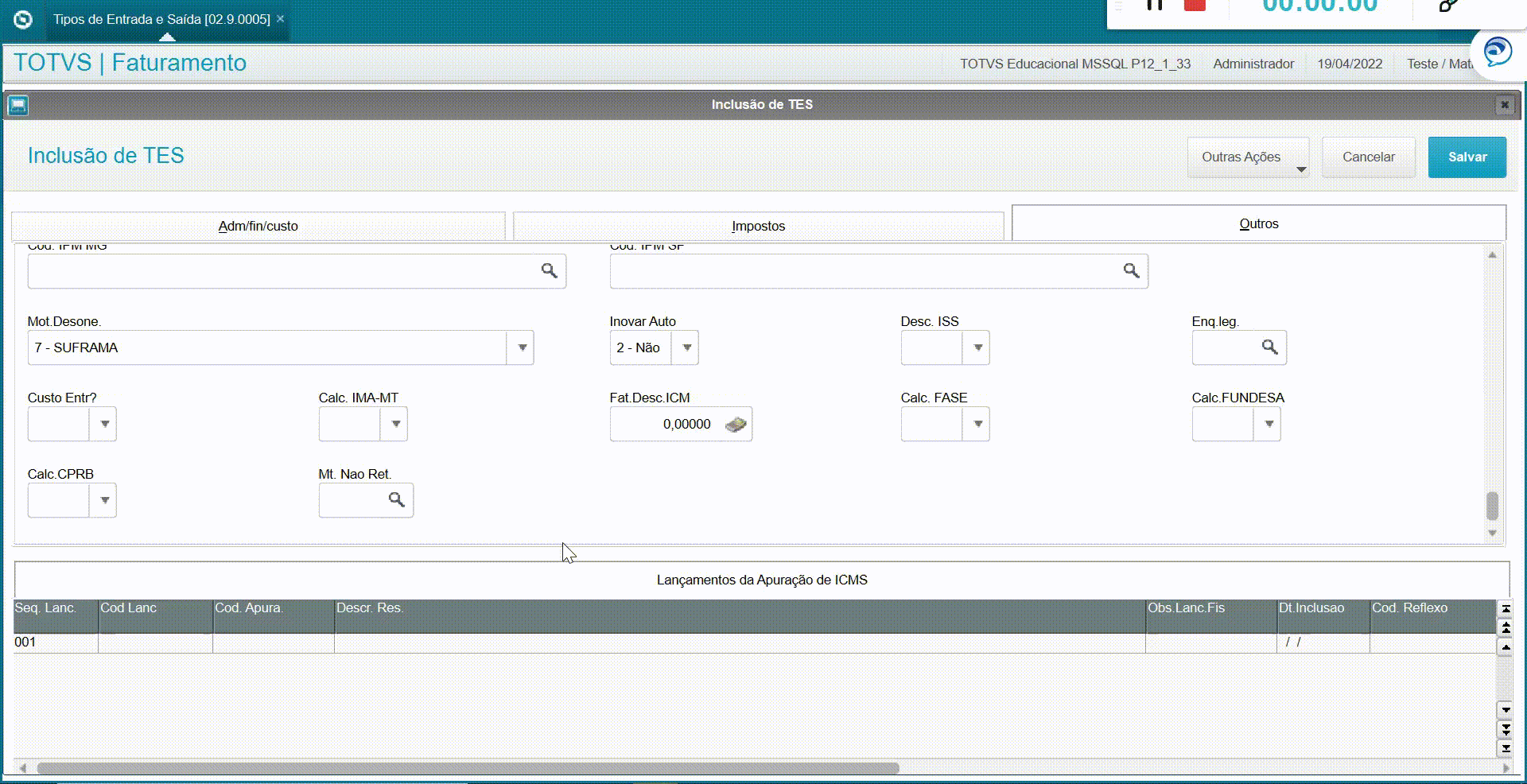Image resolution: width=1527 pixels, height=784 pixels.
Task: Close the Tipos de Entrada e Saída tab
Action: [x=280, y=18]
